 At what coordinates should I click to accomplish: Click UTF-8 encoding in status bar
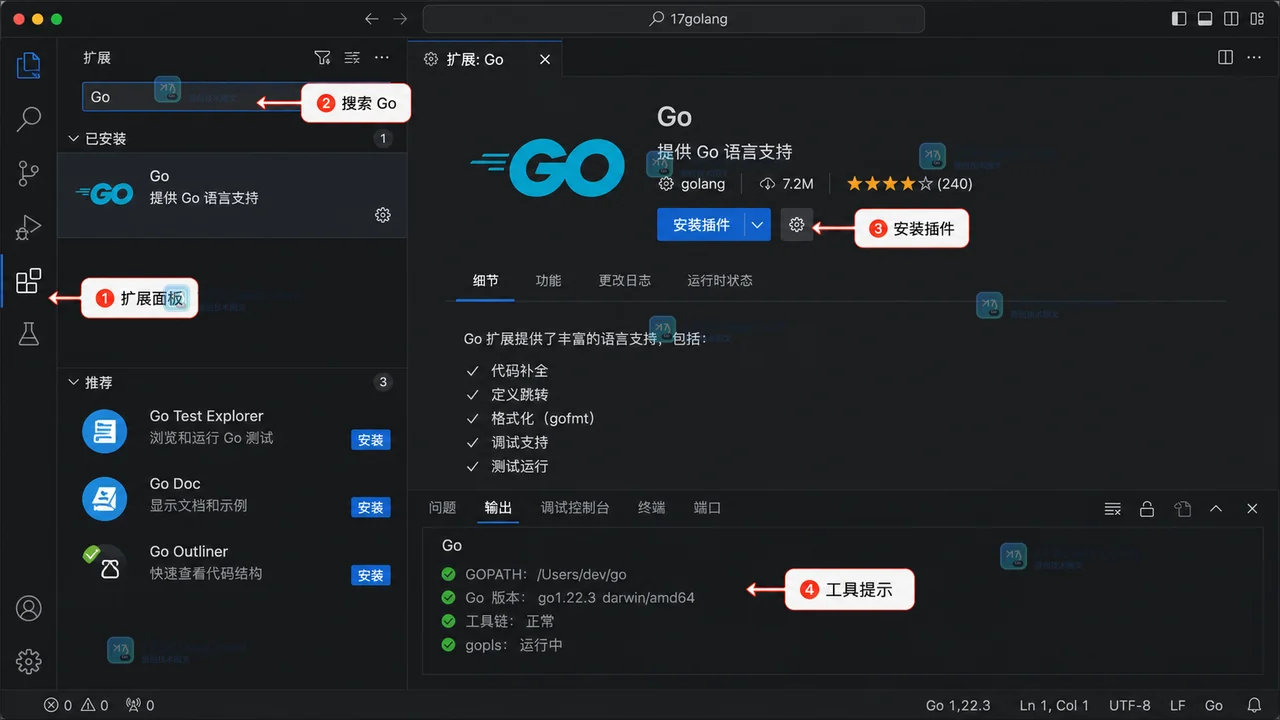tap(1130, 705)
